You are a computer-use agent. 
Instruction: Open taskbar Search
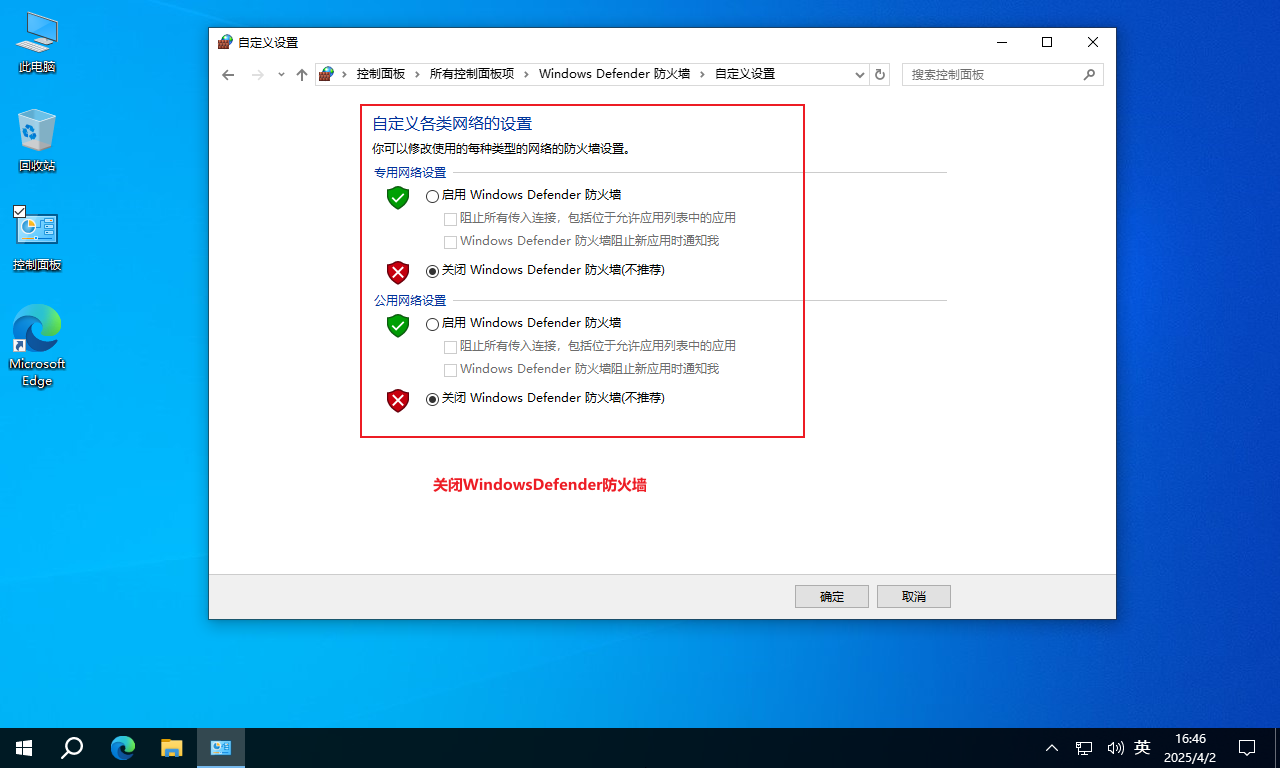point(72,748)
